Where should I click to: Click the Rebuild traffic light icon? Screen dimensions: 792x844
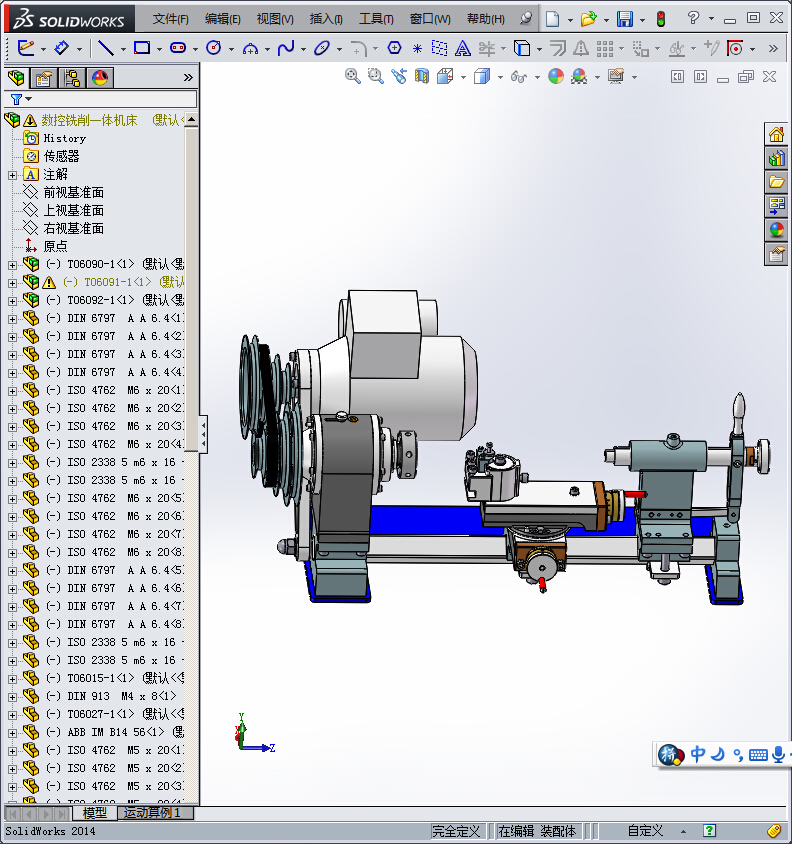[661, 19]
